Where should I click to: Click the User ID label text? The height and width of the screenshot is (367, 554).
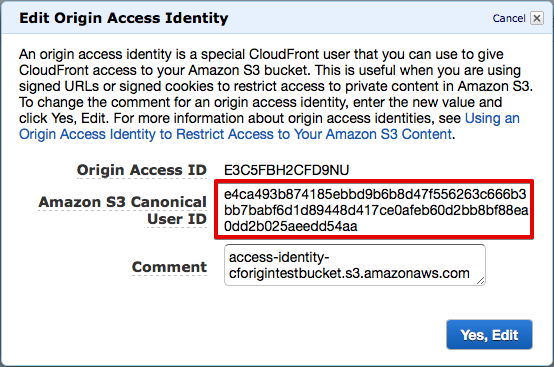(x=177, y=219)
